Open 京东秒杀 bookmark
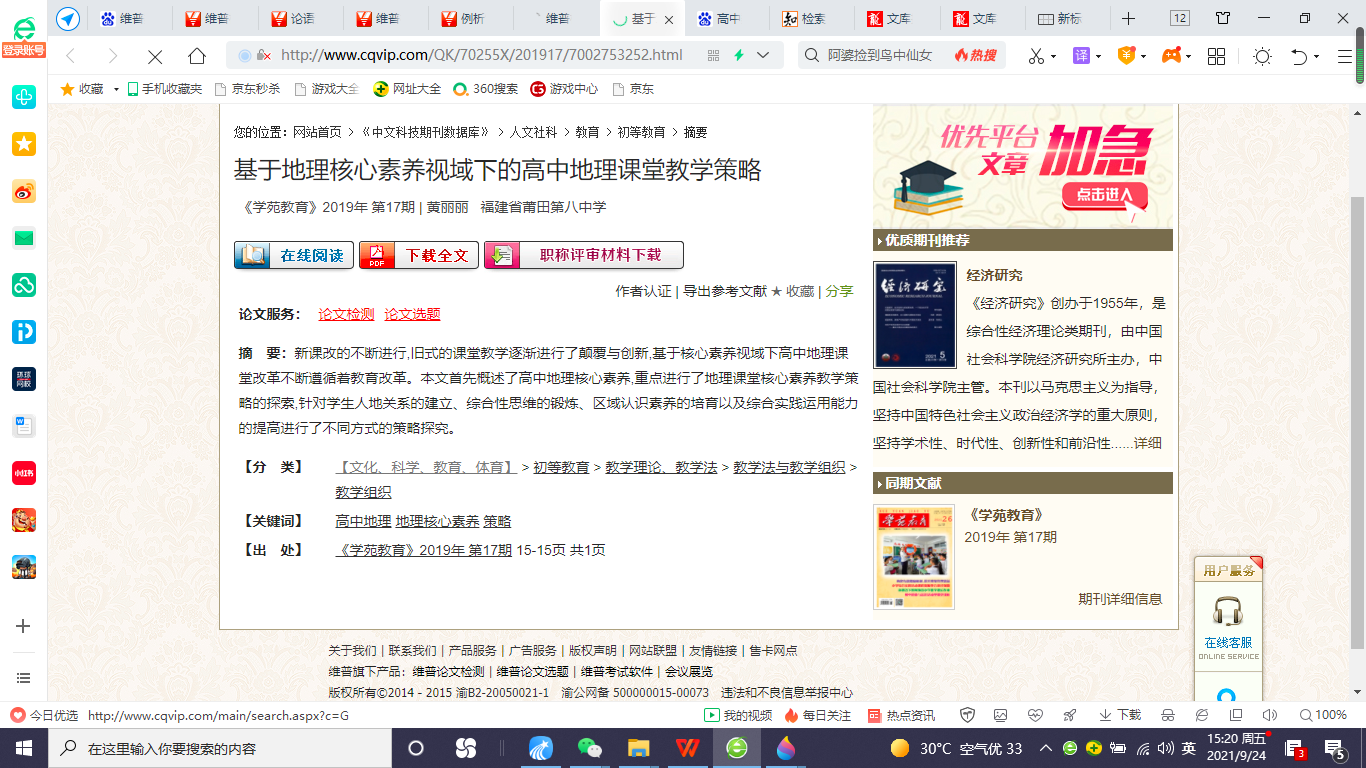This screenshot has width=1366, height=768. 247,89
